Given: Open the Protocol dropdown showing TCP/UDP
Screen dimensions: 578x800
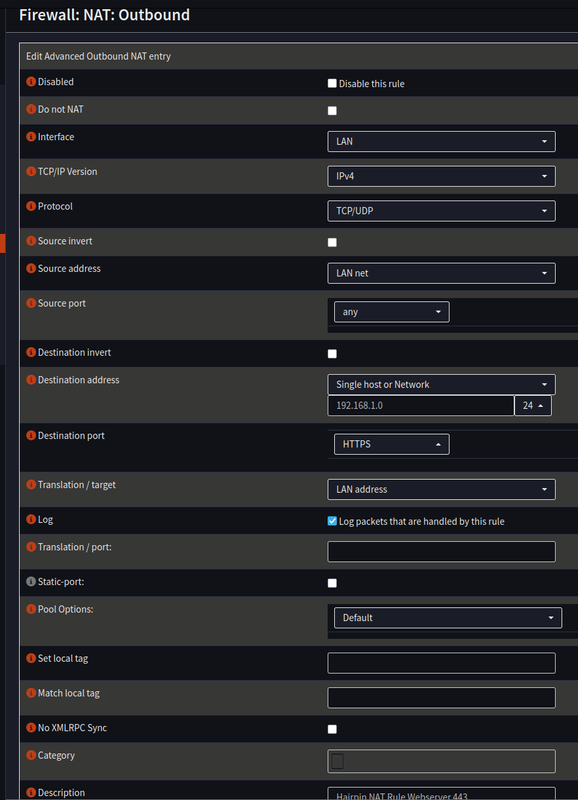Looking at the screenshot, I should pos(441,211).
